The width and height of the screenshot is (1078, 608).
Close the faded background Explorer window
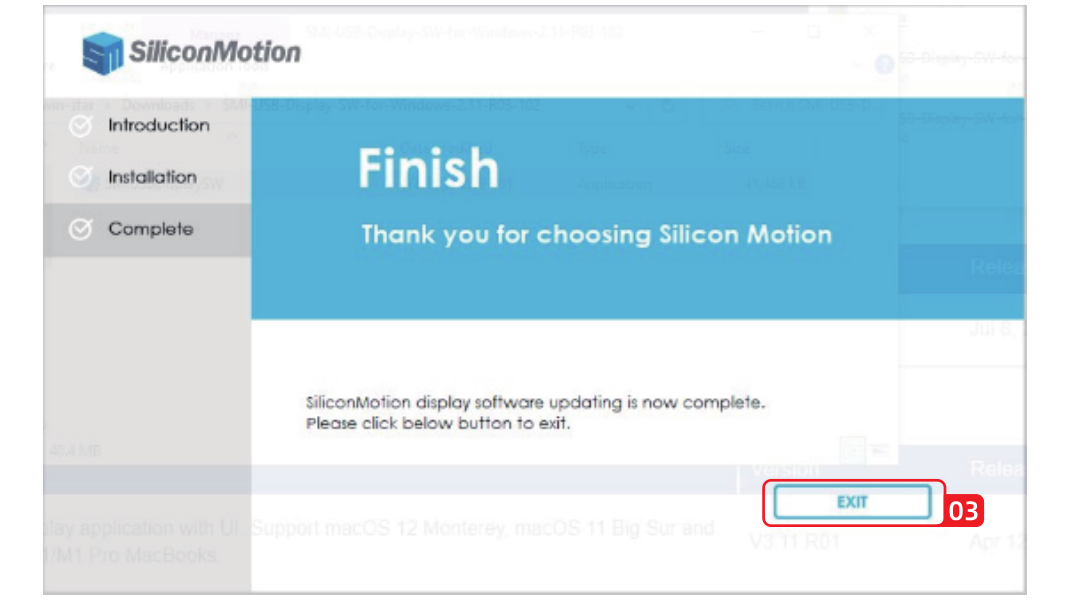[x=869, y=32]
